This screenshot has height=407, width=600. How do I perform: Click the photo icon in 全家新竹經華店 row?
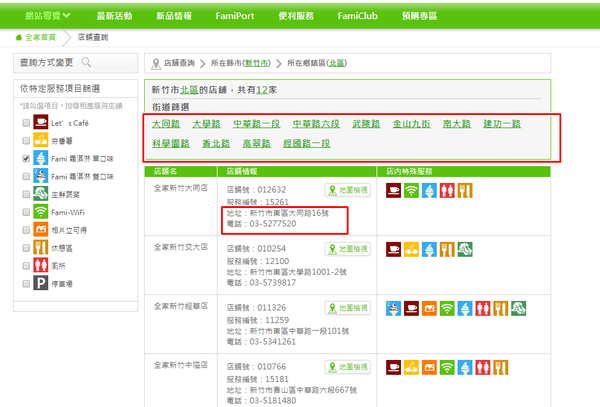(429, 308)
